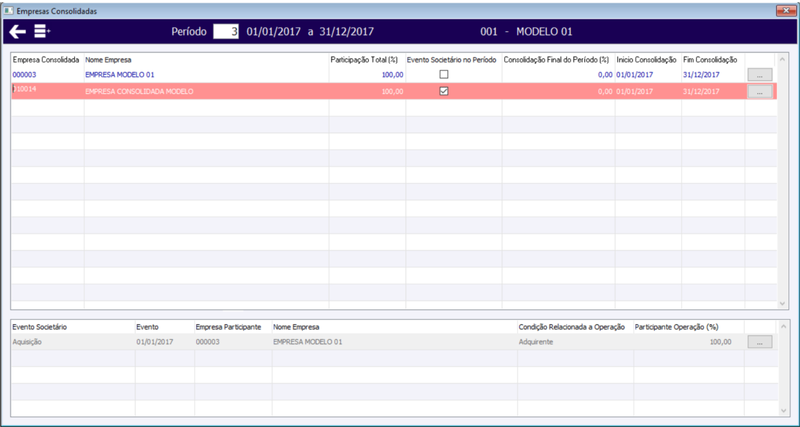Click Empresa Participante column header

tap(229, 327)
